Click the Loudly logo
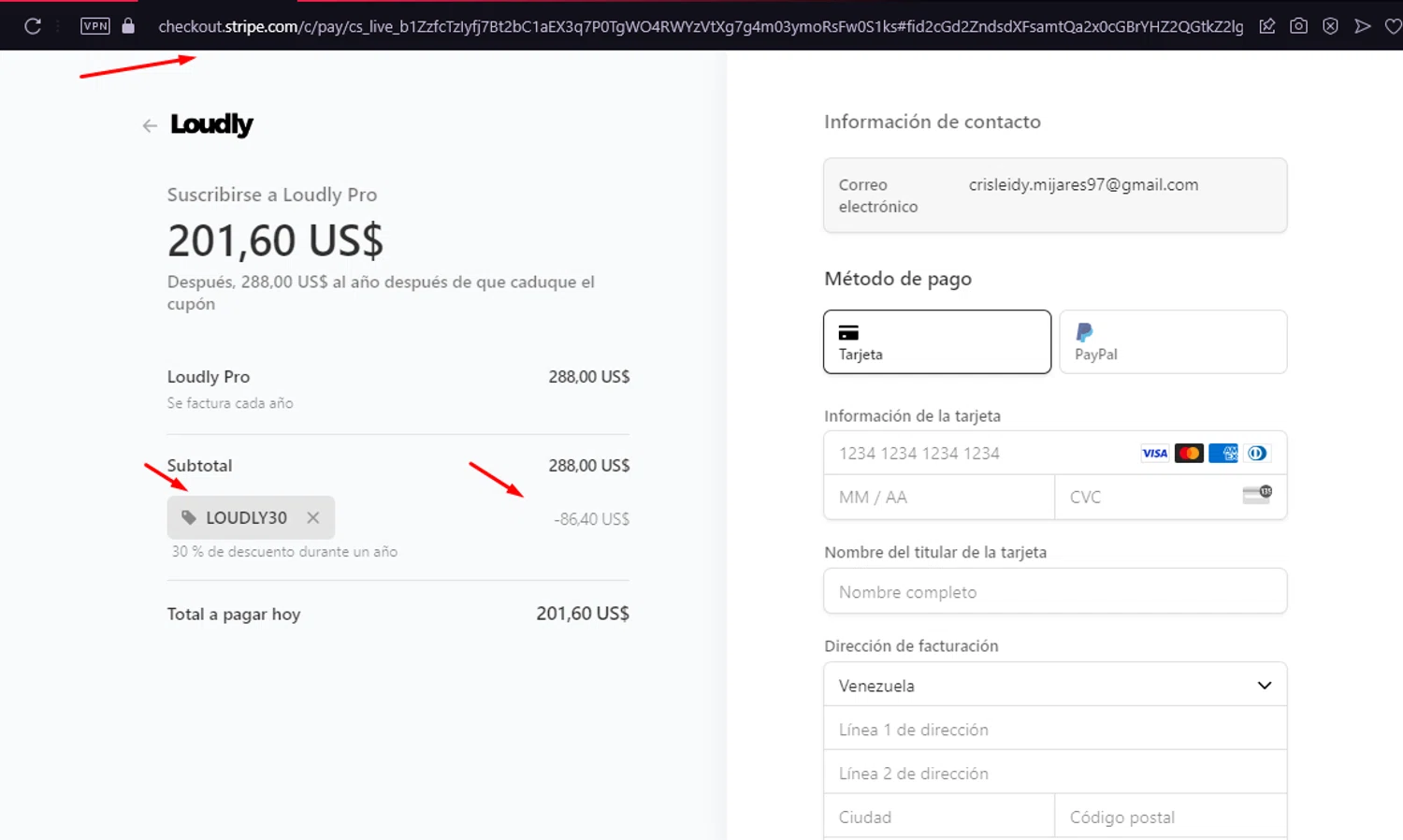The image size is (1403, 840). [x=211, y=124]
